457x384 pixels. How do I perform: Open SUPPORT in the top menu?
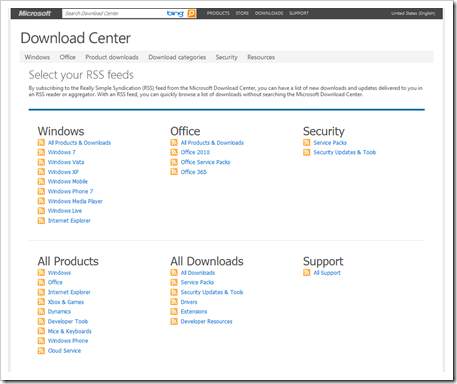pos(299,13)
